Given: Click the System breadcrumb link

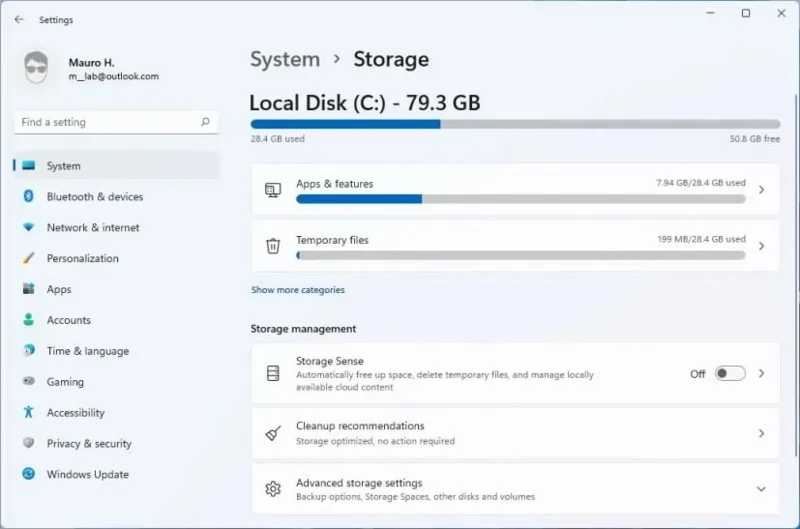Looking at the screenshot, I should (x=285, y=59).
